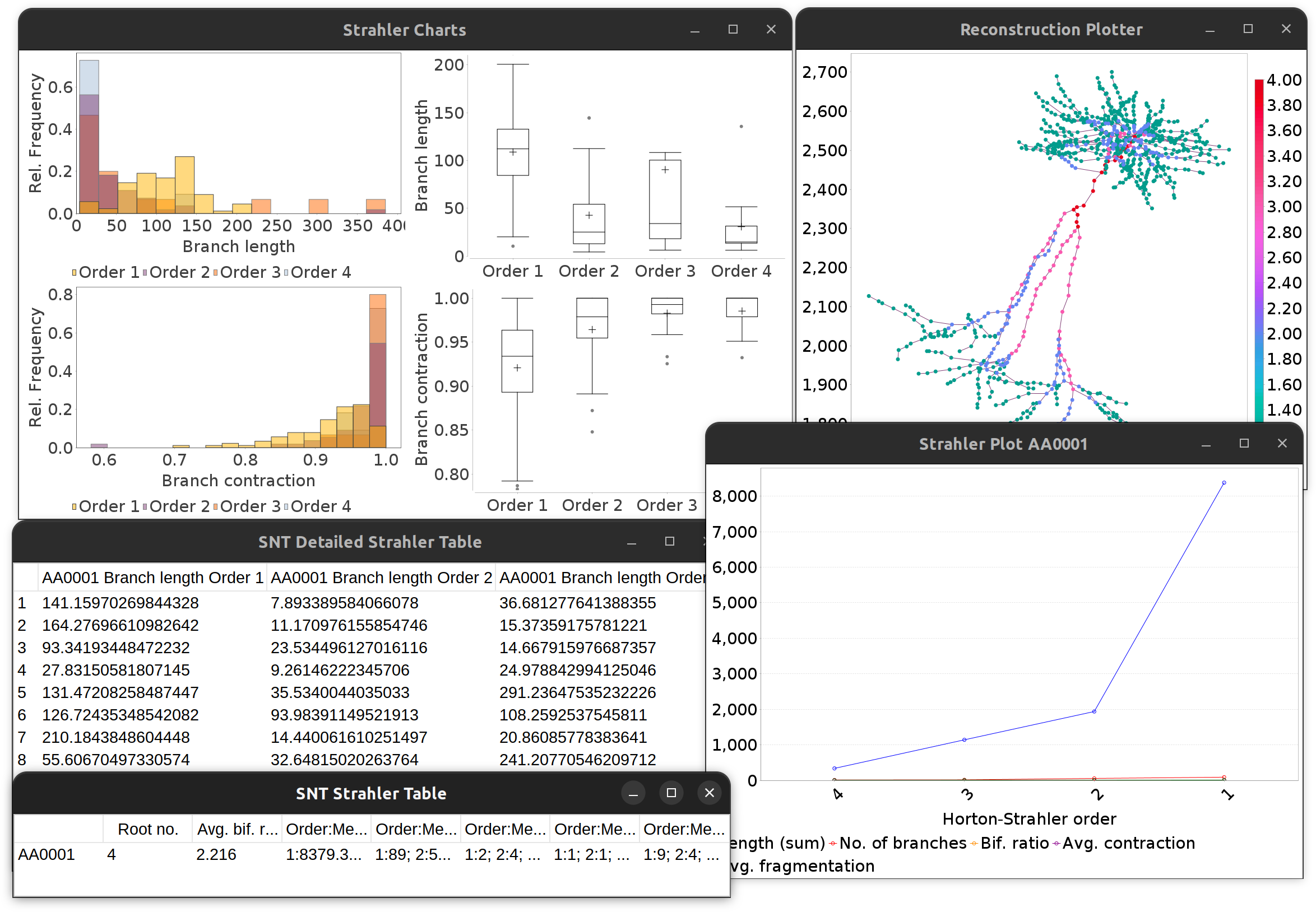Maximize the SNT Detailed Strahler Table window
Screen dimensions: 1316x912
[669, 541]
